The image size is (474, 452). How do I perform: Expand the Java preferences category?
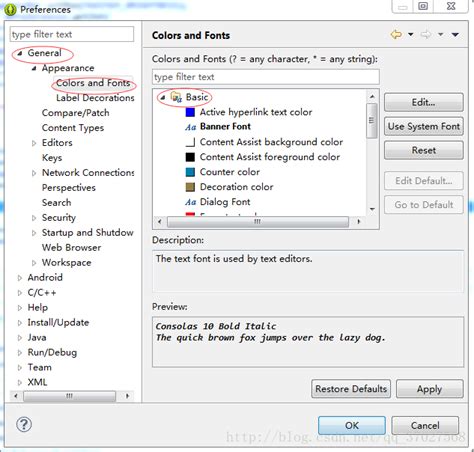[20, 338]
